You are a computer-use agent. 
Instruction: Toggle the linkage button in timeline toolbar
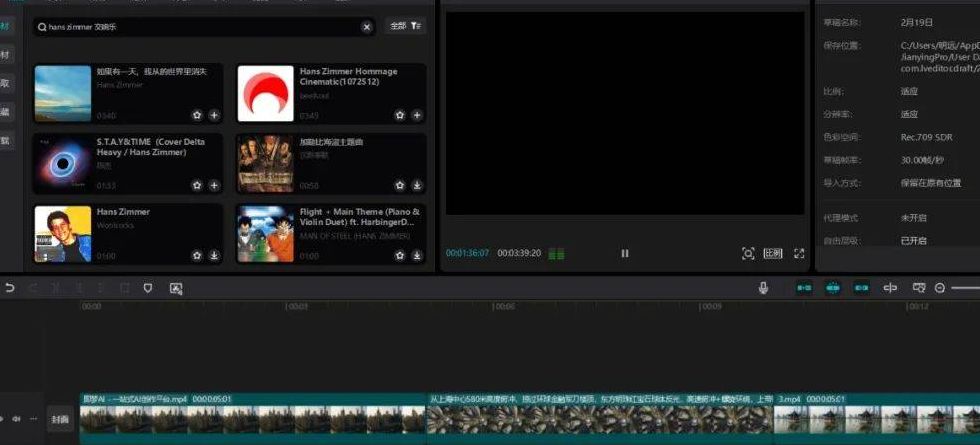point(861,288)
